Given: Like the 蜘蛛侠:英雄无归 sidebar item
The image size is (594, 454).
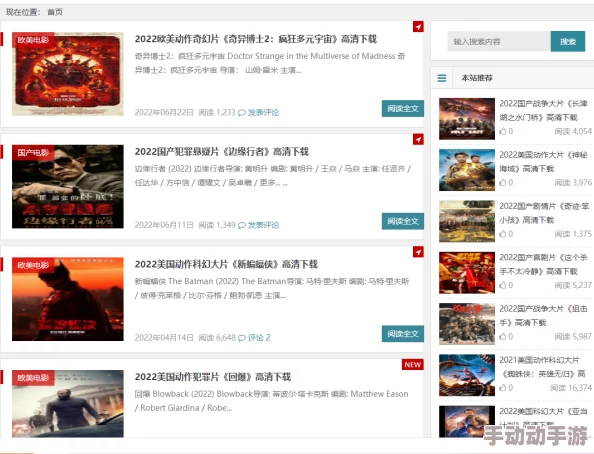Looking at the screenshot, I should [x=503, y=387].
